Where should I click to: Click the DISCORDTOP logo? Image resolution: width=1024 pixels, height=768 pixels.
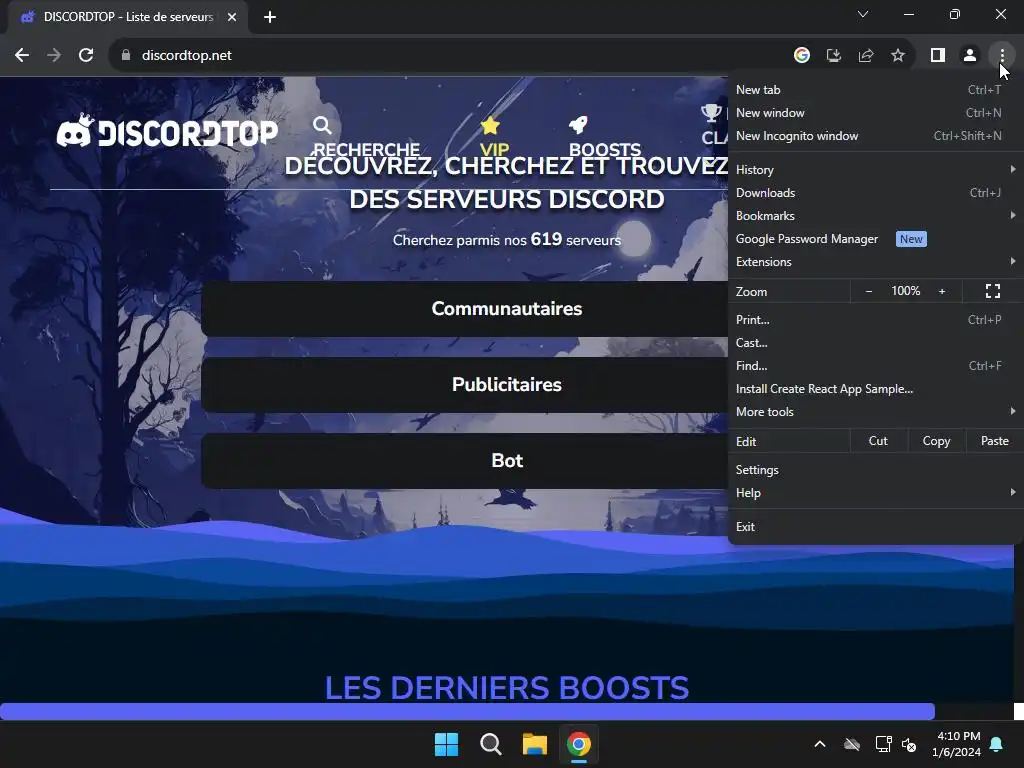(167, 130)
